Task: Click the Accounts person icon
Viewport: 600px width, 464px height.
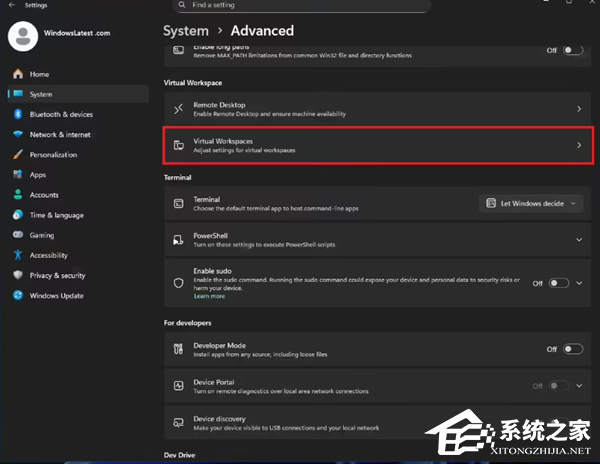Action: tap(18, 195)
